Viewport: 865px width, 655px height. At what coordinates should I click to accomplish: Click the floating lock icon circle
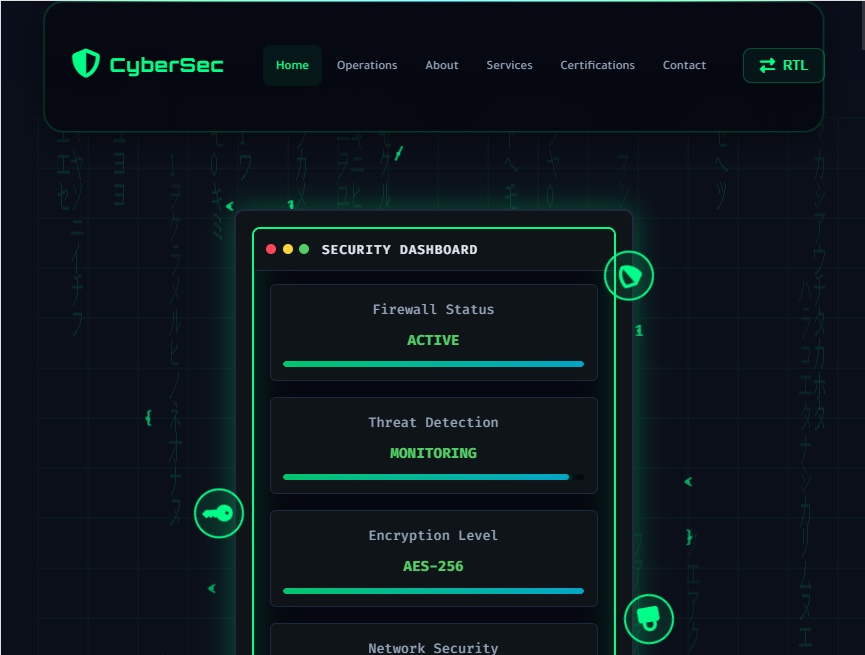pos(649,619)
